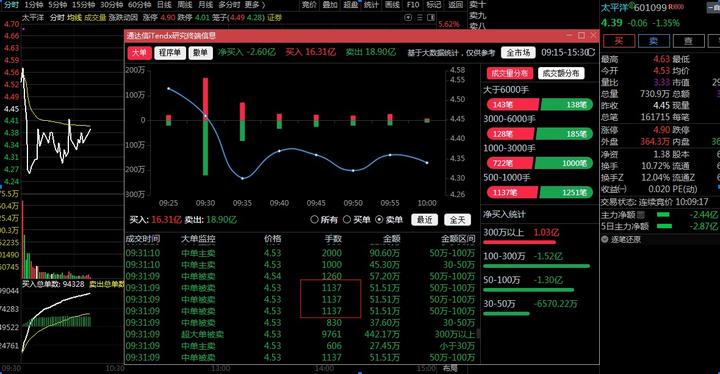Click the 100-300万 net inflow bar
This screenshot has height=374, width=720.
(x=536, y=266)
